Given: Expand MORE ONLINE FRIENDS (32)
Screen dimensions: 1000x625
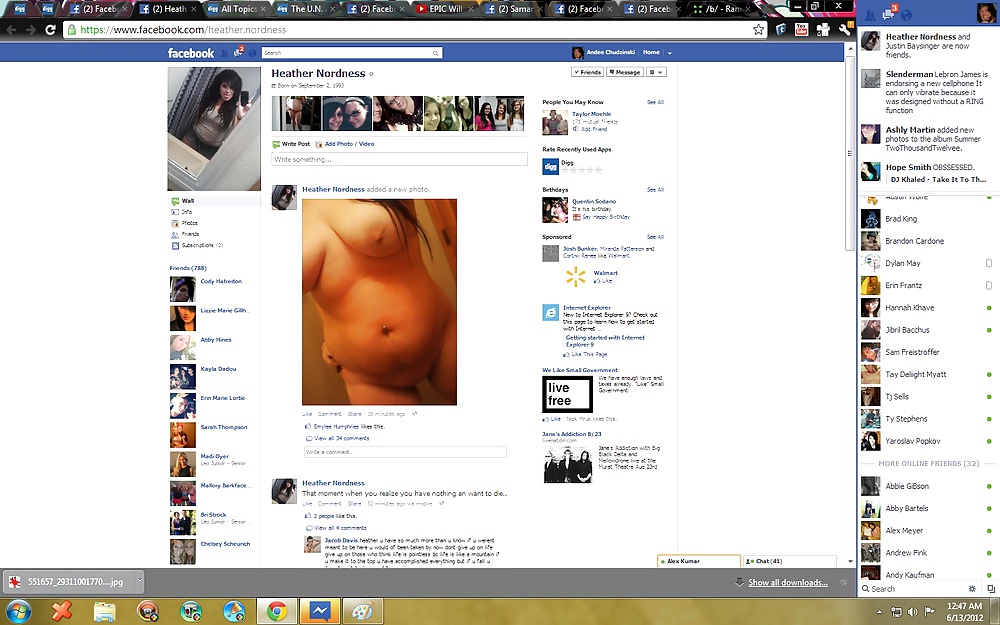Looking at the screenshot, I should (x=929, y=464).
